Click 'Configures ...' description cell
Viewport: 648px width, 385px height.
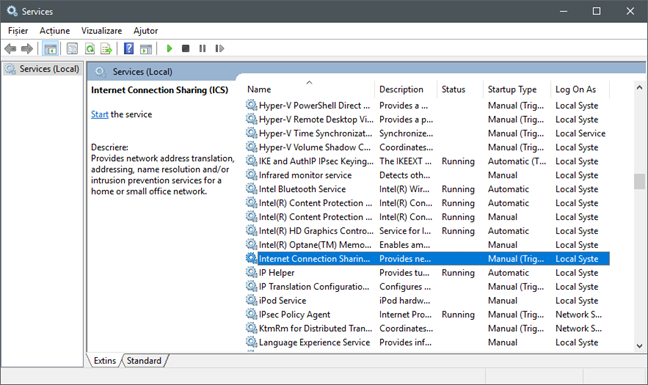coord(405,287)
